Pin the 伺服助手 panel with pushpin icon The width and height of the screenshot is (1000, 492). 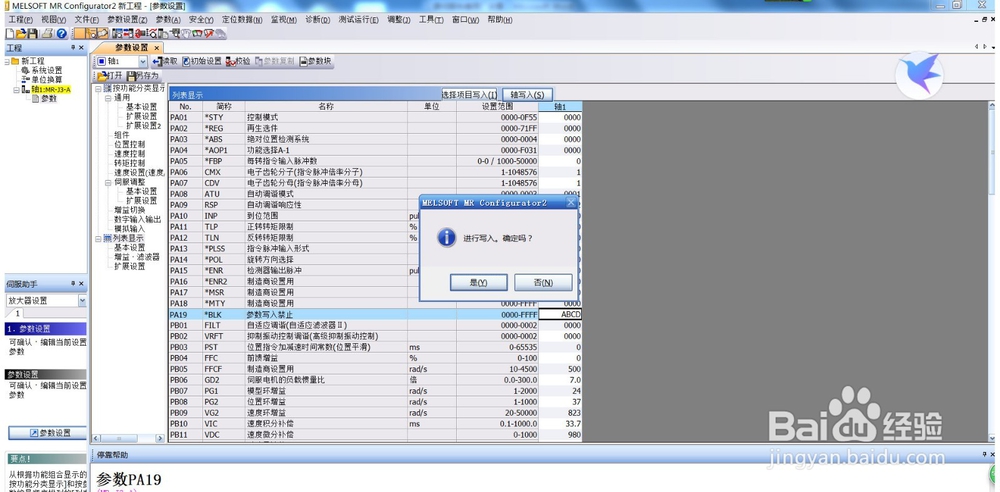(x=73, y=283)
